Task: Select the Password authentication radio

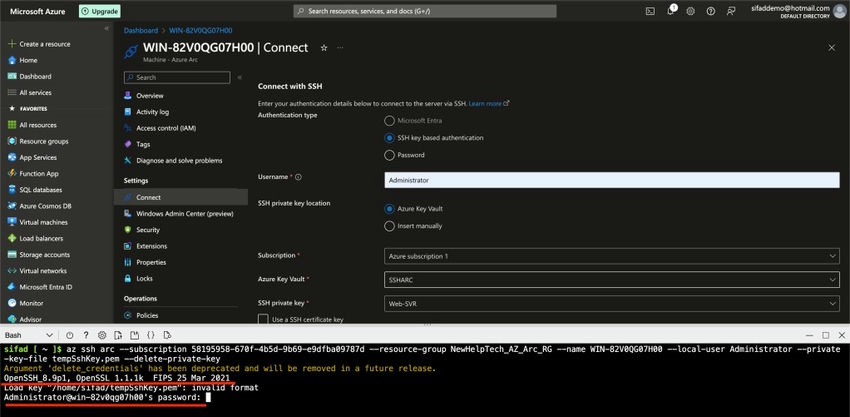Action: click(389, 155)
